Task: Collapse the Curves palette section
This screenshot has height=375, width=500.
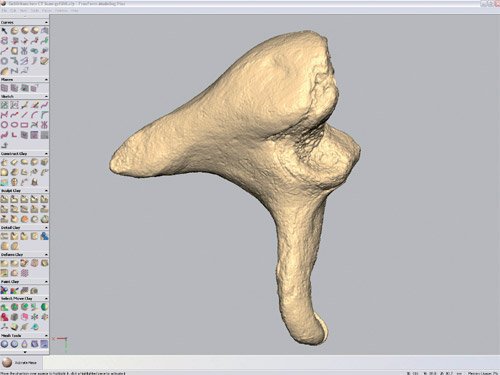Action: pos(46,22)
